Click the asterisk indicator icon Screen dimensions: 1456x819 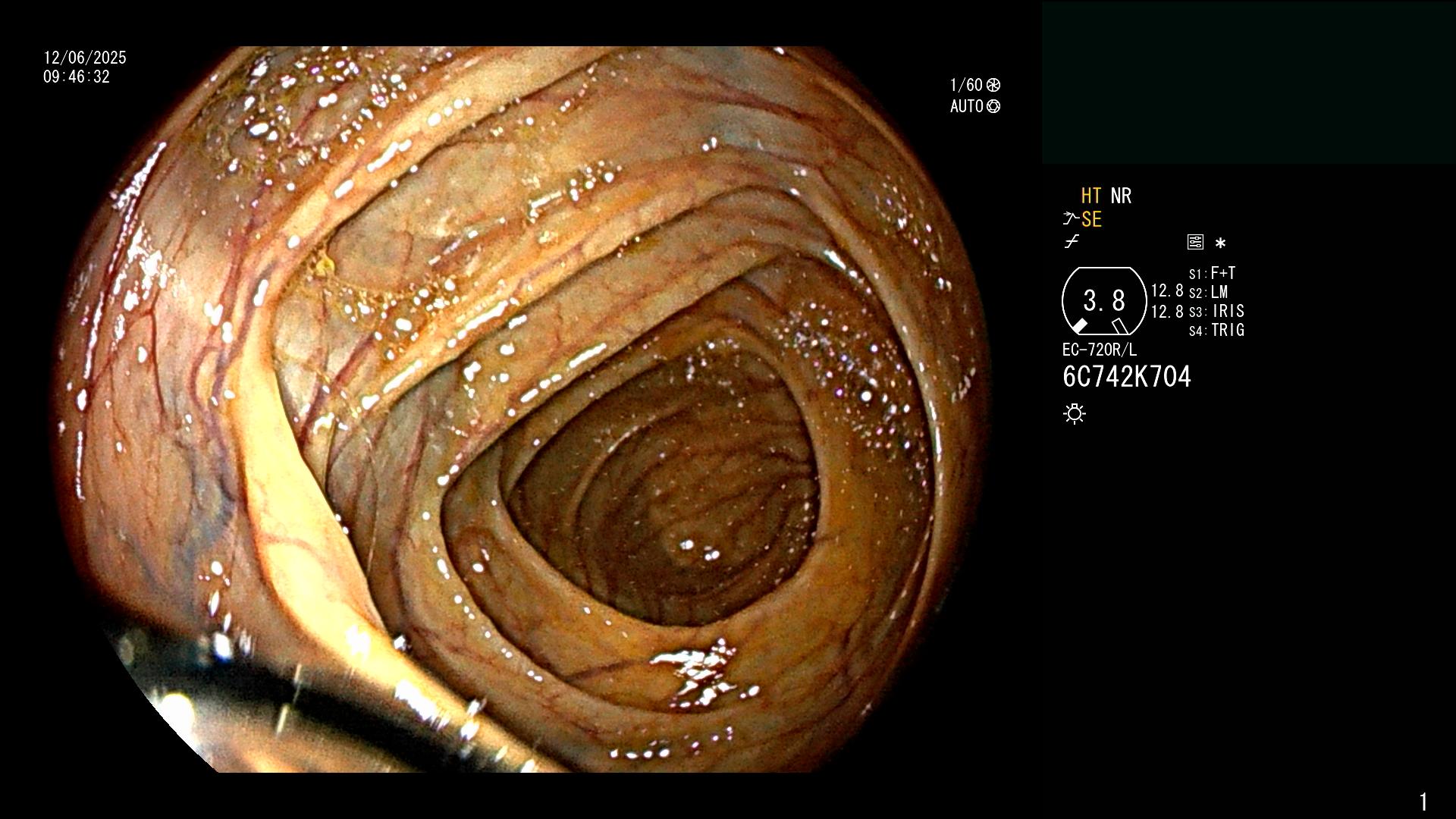pyautogui.click(x=1220, y=243)
